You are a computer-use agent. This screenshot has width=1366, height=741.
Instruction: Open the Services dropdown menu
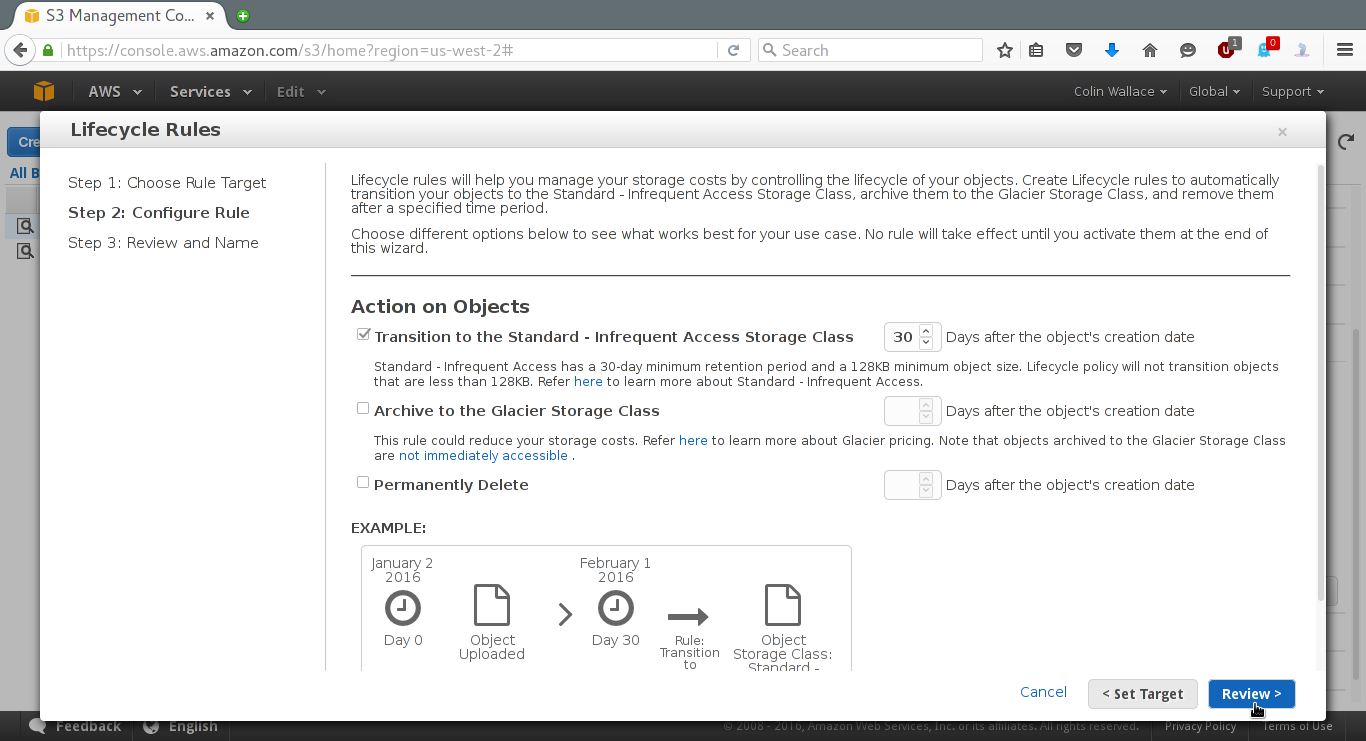click(210, 91)
